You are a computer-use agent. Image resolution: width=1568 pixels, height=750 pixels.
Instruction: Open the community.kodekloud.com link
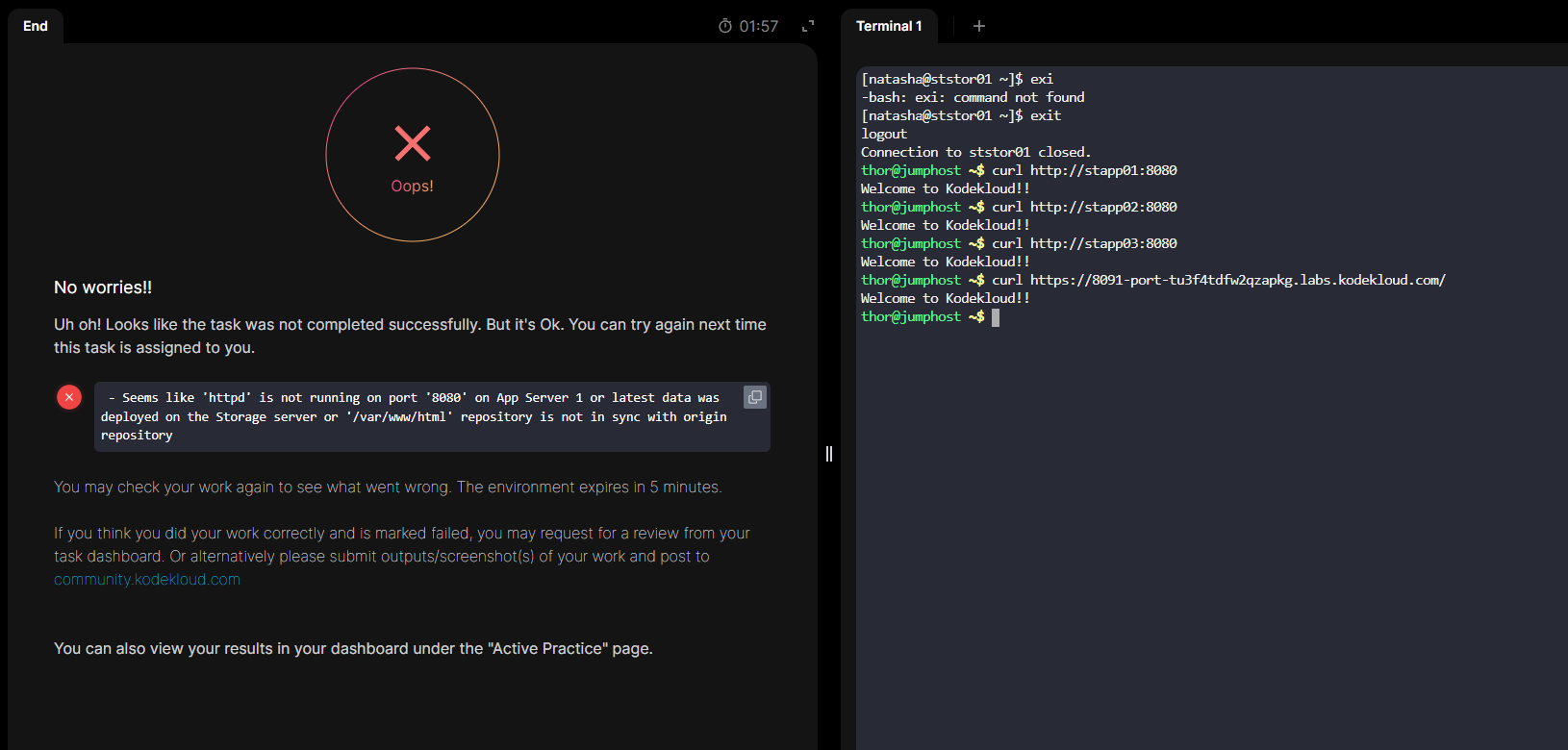click(x=147, y=580)
